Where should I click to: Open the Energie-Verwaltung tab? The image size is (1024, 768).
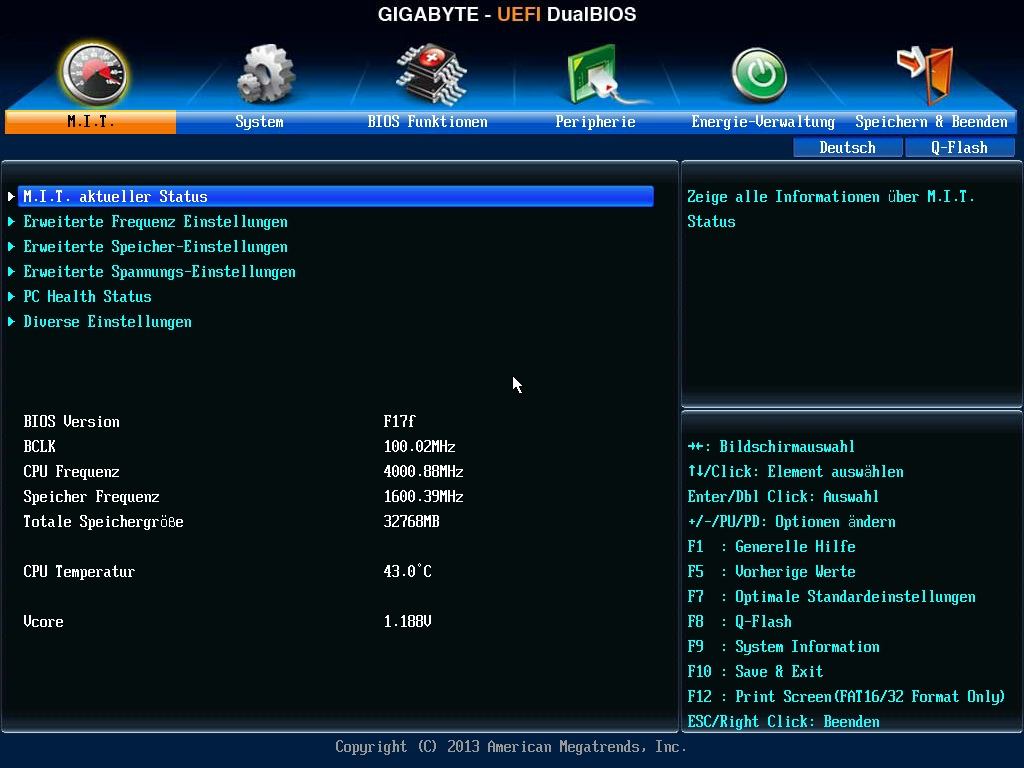tap(763, 122)
